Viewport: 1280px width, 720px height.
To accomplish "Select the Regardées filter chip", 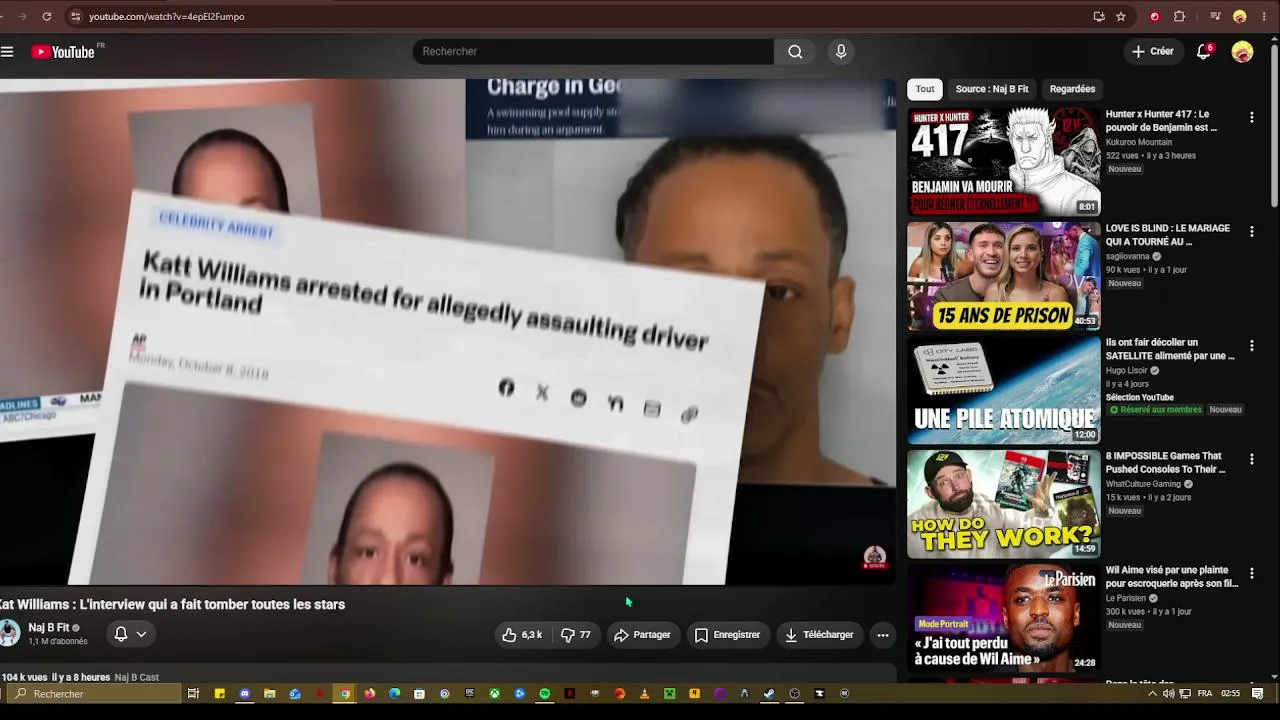I will pos(1072,89).
